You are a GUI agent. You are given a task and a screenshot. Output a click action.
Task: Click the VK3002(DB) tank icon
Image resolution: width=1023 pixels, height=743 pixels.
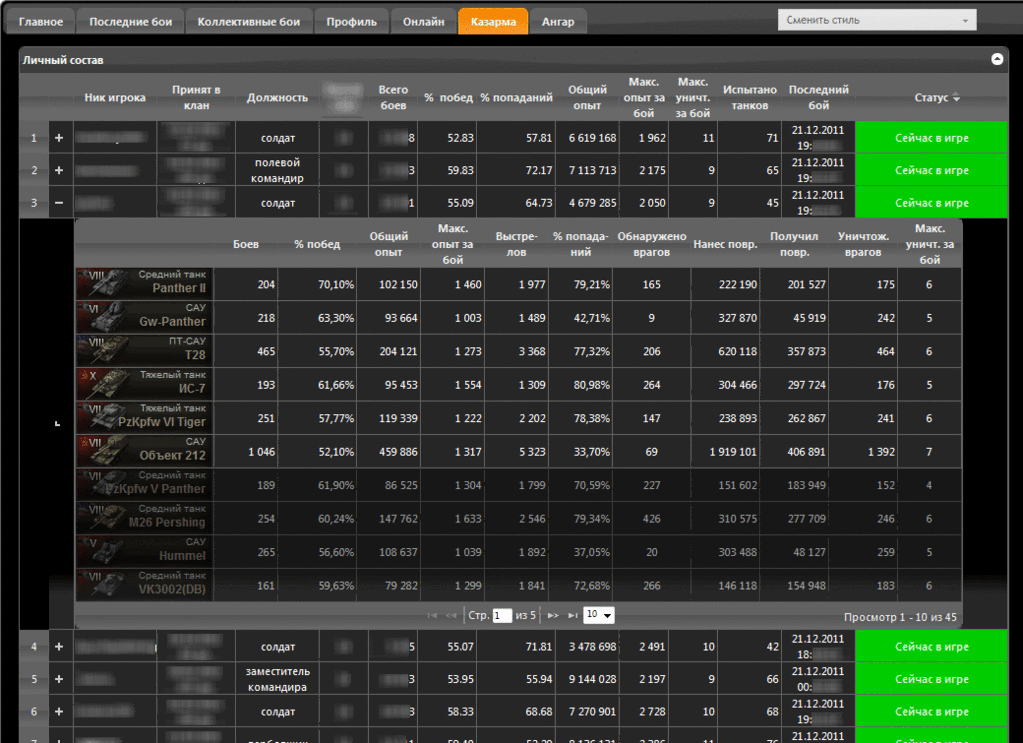(x=144, y=585)
